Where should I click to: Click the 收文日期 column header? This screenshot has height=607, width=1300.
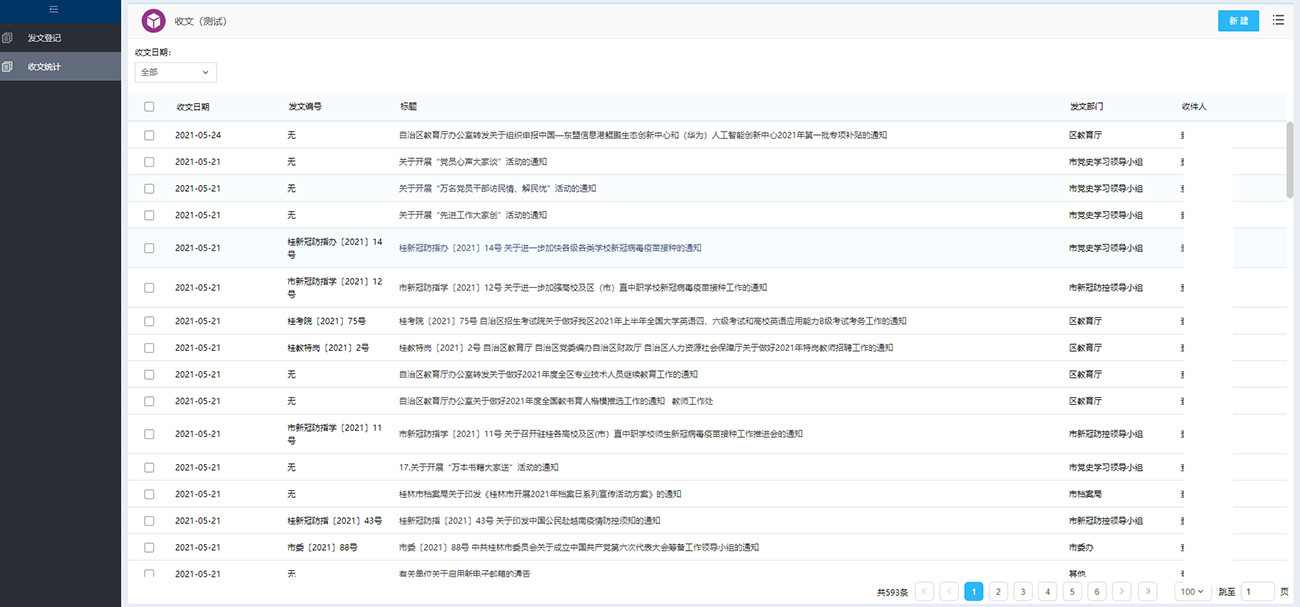click(193, 107)
